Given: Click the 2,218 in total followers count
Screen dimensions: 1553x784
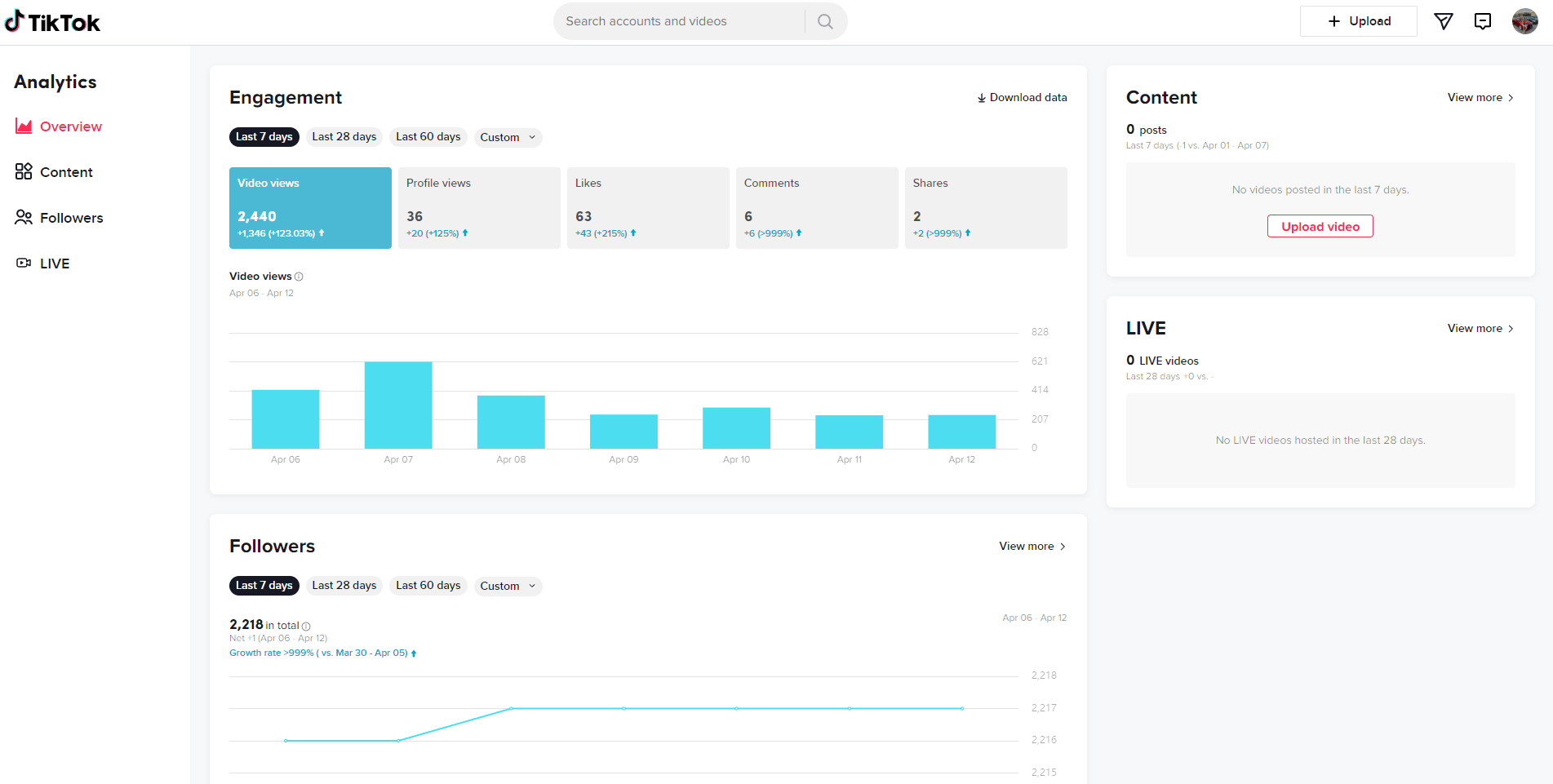Looking at the screenshot, I should (264, 625).
